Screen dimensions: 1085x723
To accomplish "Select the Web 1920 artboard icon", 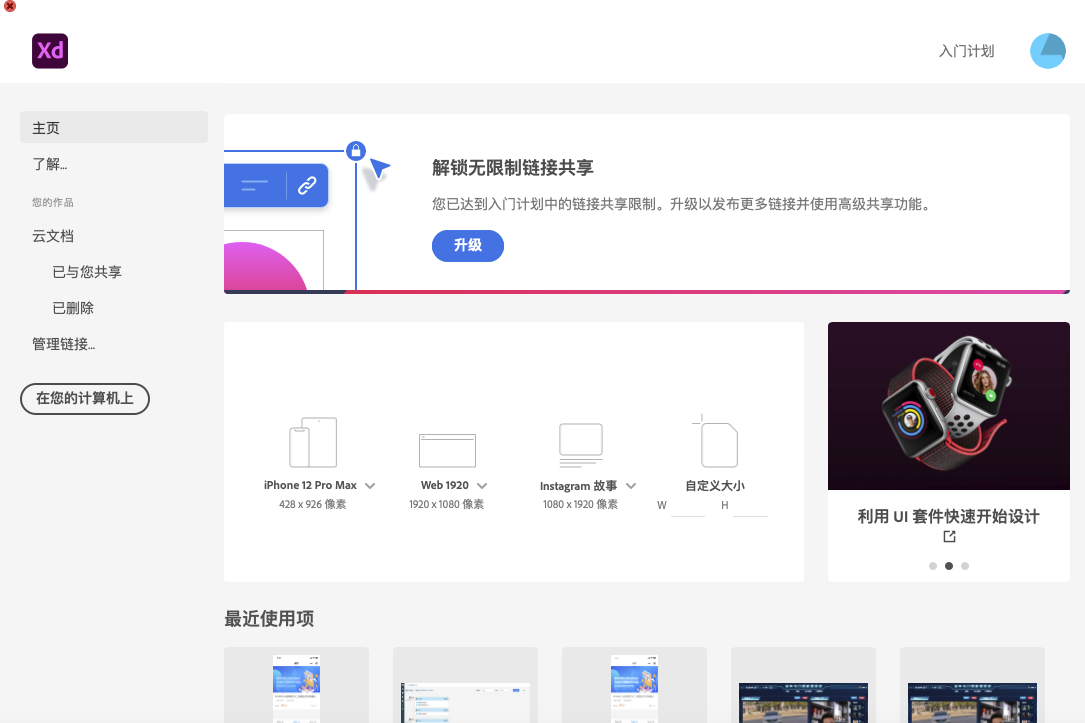I will click(447, 450).
